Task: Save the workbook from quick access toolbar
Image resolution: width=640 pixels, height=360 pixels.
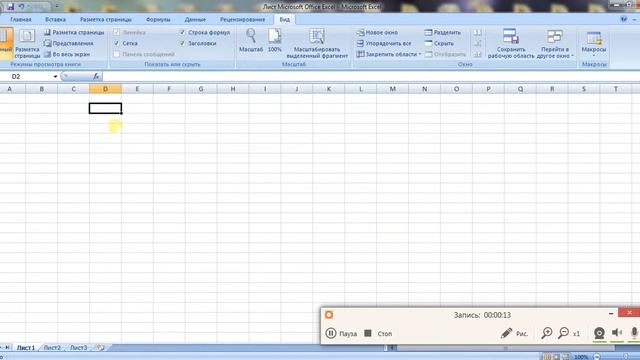Action: [x=11, y=6]
